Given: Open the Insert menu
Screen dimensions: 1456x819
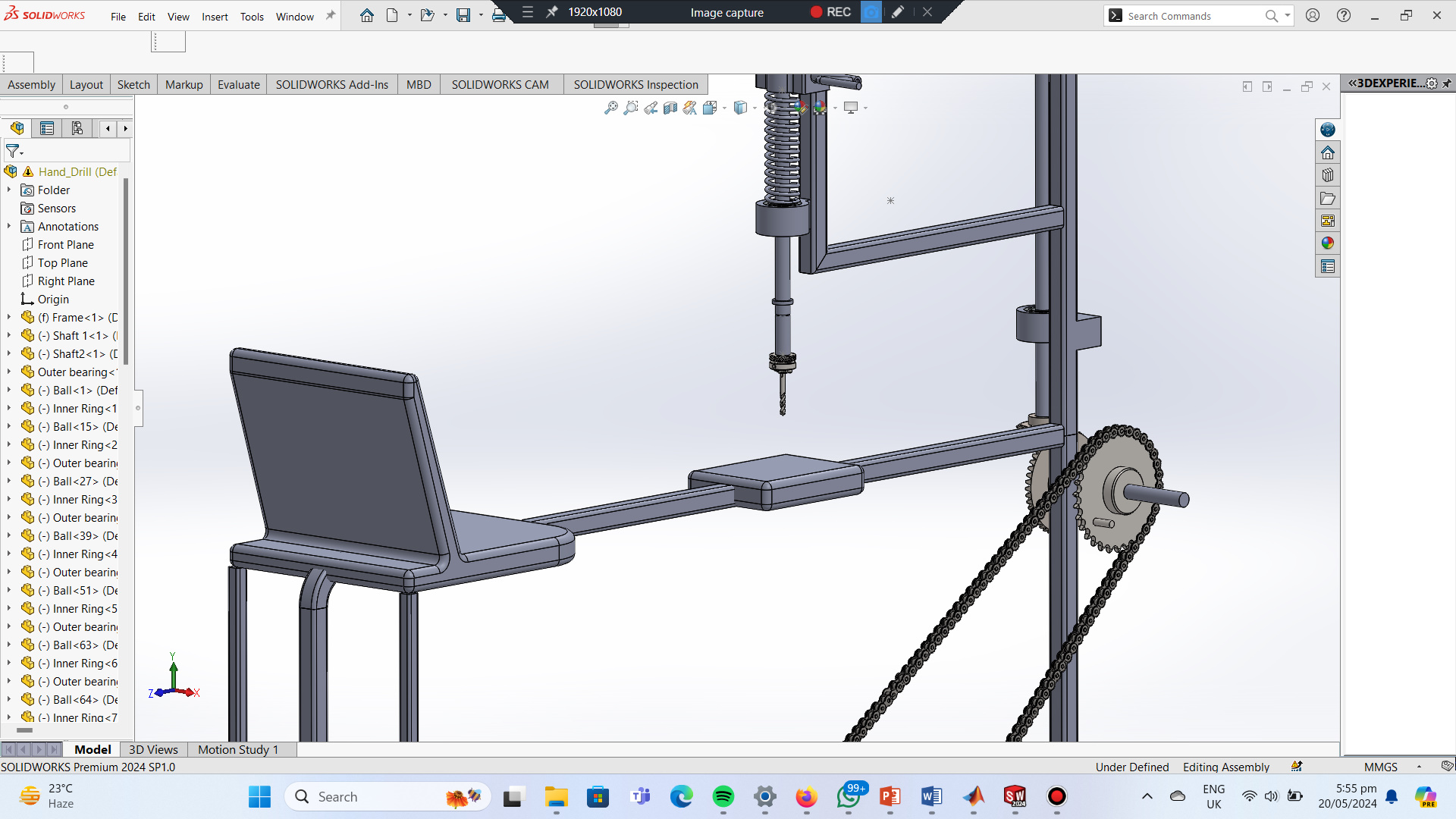Looking at the screenshot, I should pyautogui.click(x=215, y=17).
